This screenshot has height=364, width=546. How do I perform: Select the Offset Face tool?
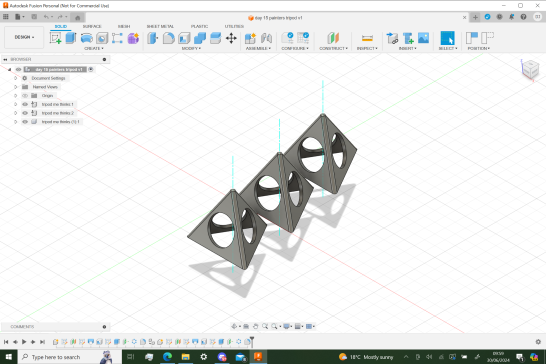(216, 38)
